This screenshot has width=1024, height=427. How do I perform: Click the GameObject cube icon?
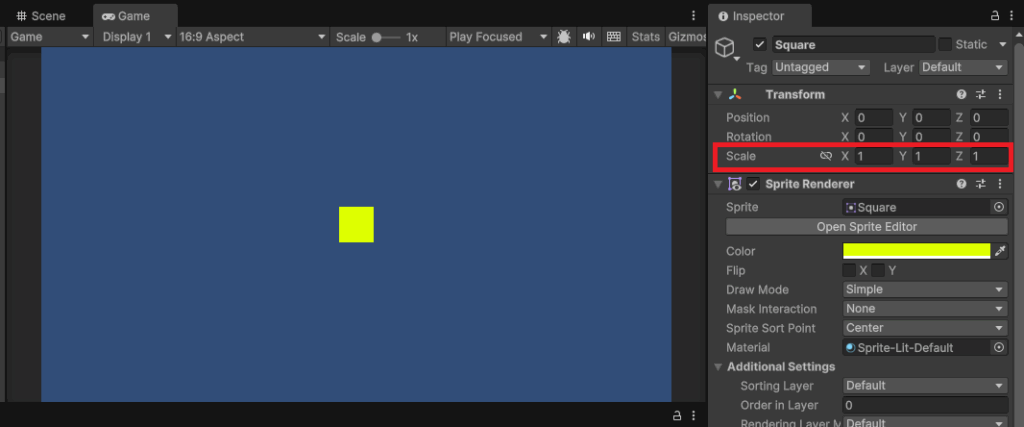[725, 47]
